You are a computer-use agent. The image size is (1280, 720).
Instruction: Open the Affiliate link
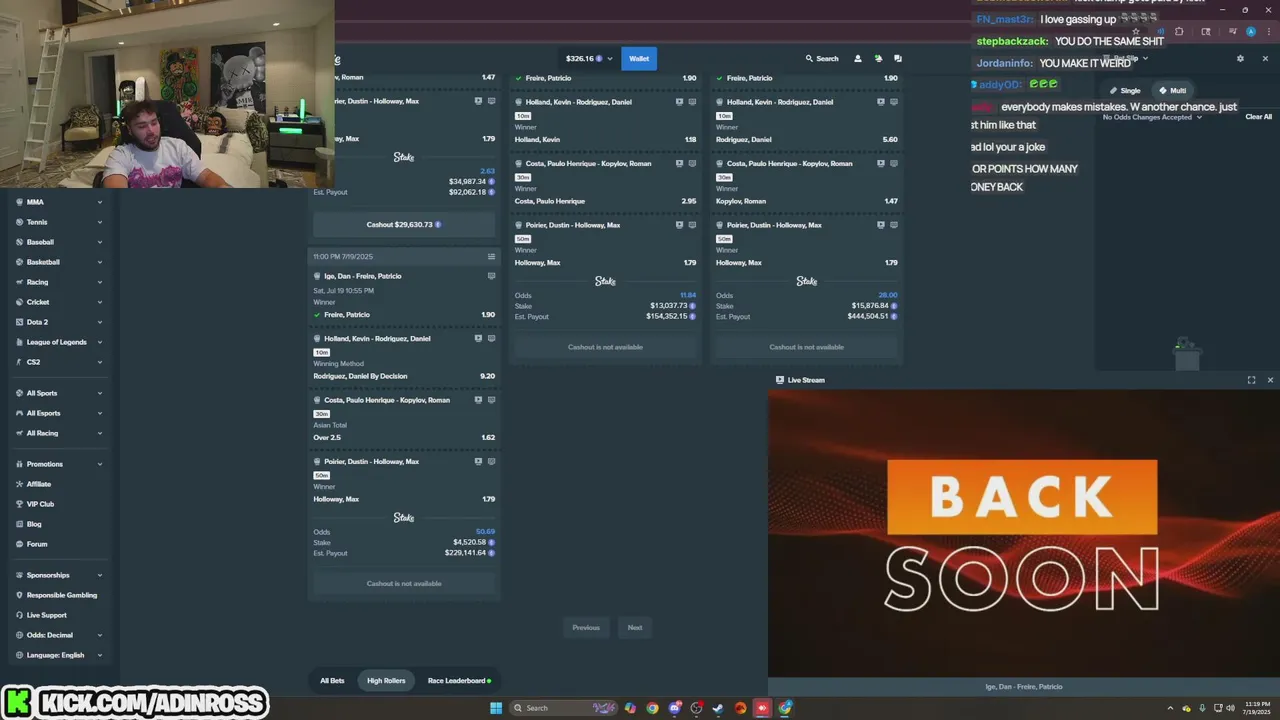point(38,484)
